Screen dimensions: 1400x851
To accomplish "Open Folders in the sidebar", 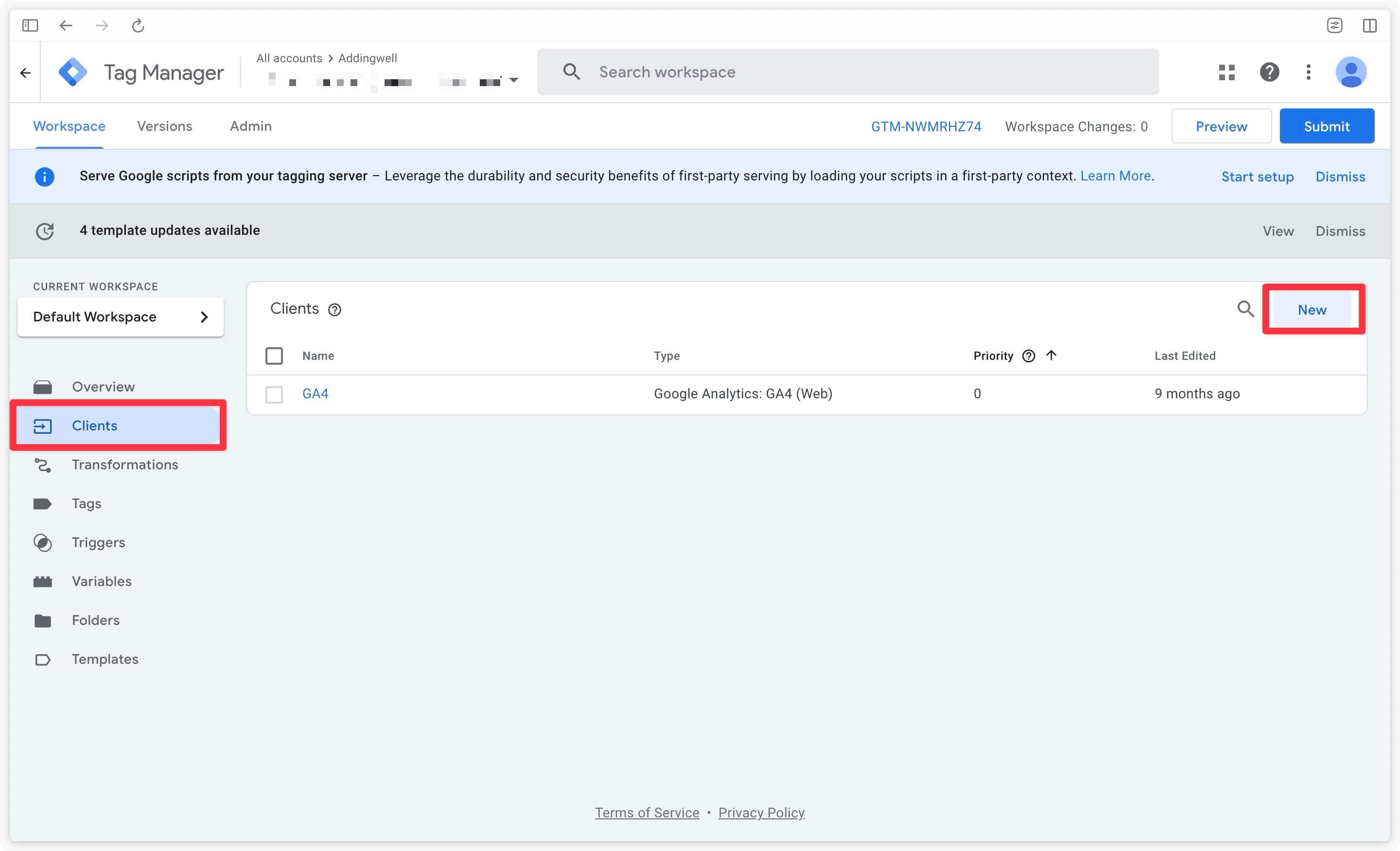I will click(95, 620).
